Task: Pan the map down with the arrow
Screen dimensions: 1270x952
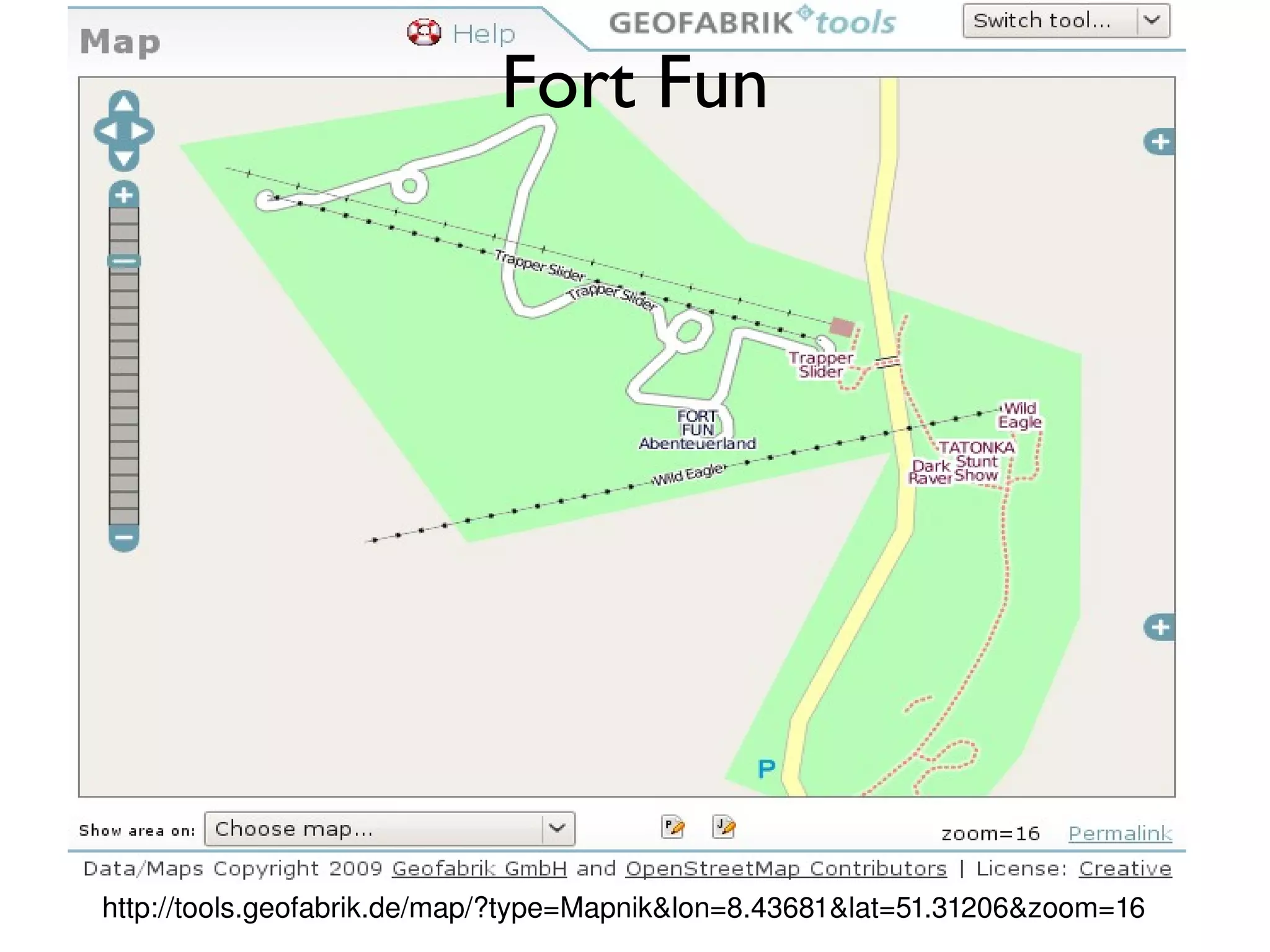Action: click(x=124, y=159)
